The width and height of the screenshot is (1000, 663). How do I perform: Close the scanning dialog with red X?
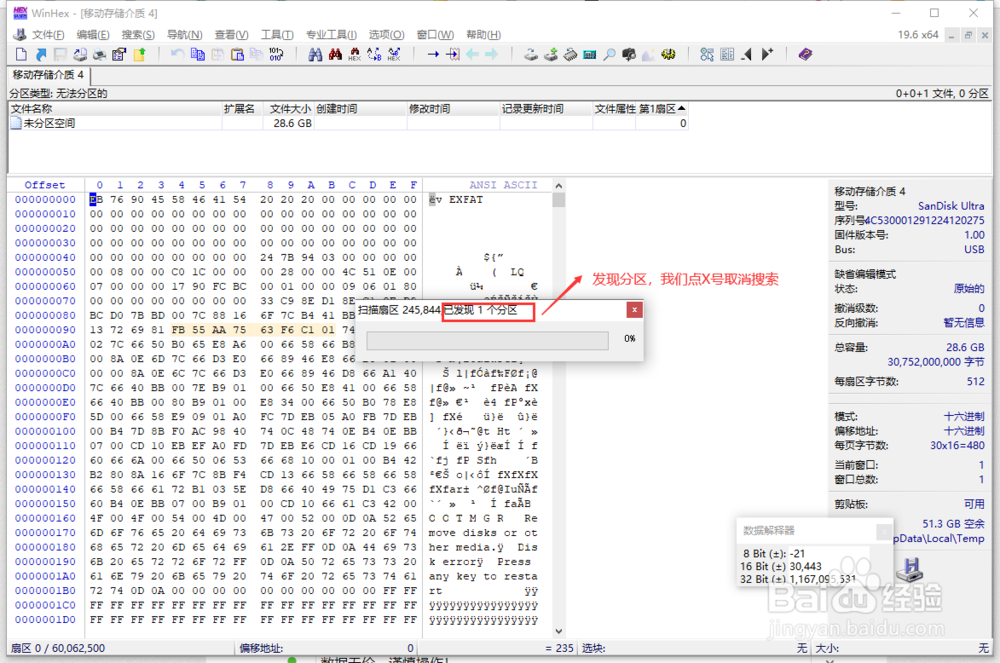pyautogui.click(x=634, y=310)
